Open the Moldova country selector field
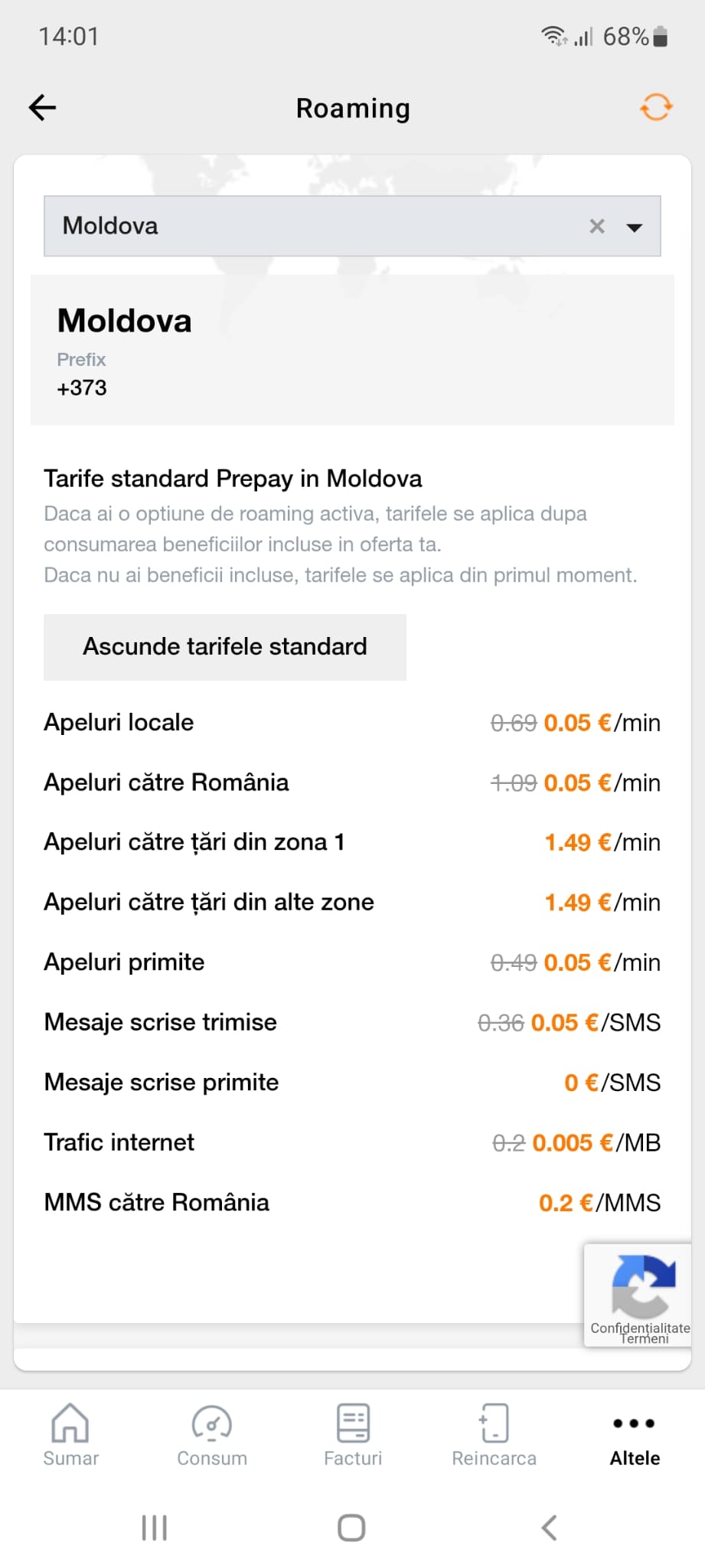 [306, 226]
